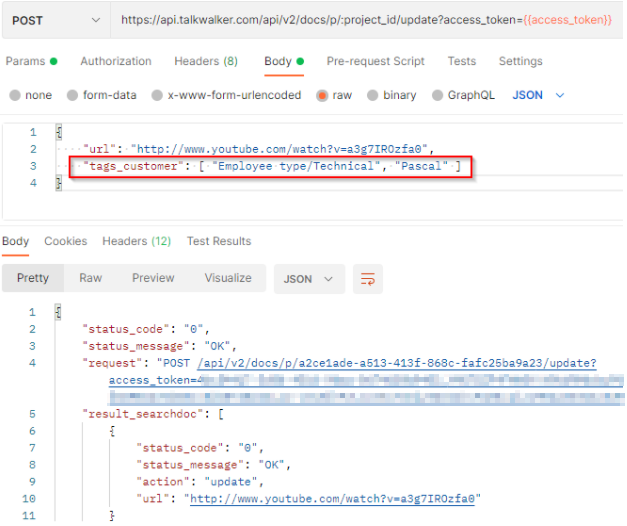This screenshot has height=526, width=627.
Task: Click the request URL input field
Action: 366,20
